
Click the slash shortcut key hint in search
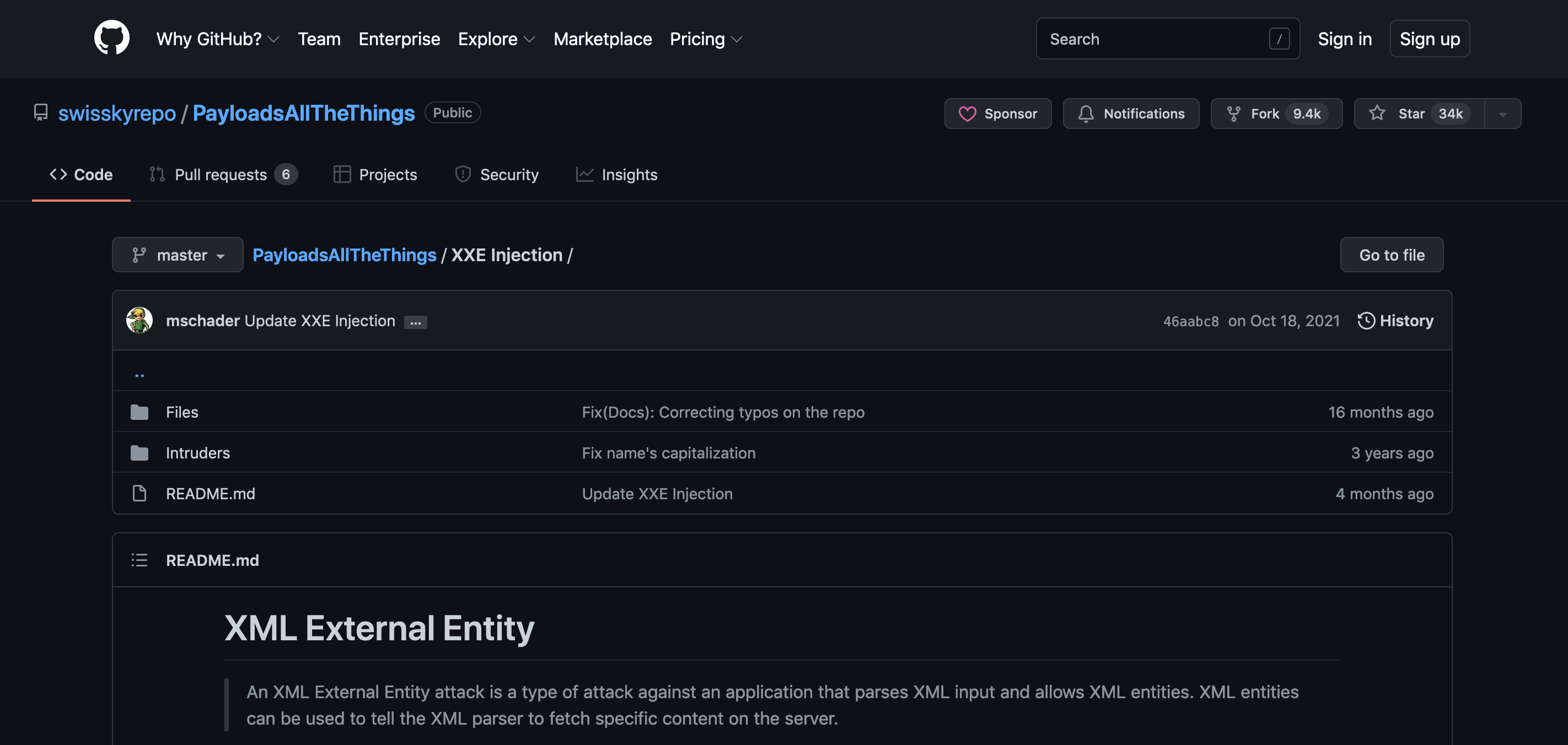click(1280, 39)
